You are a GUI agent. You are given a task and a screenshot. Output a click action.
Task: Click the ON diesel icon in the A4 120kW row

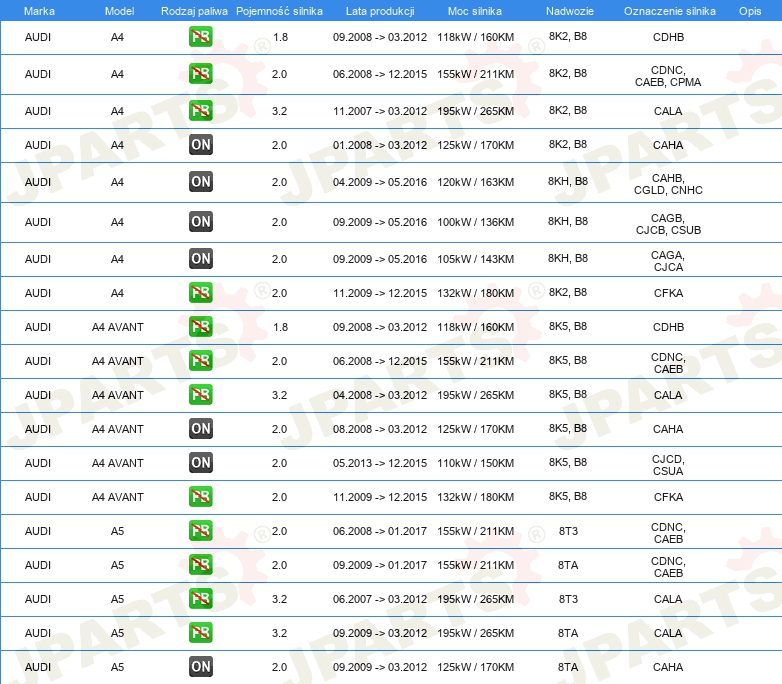[200, 182]
